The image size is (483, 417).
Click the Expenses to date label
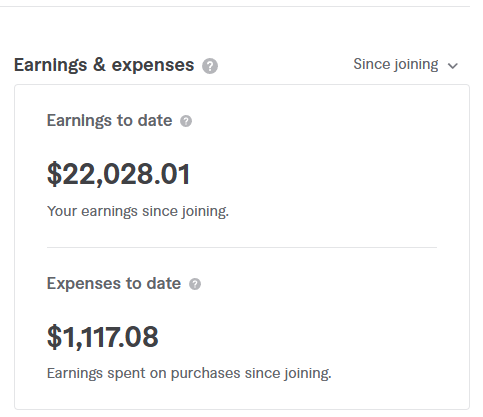(114, 284)
